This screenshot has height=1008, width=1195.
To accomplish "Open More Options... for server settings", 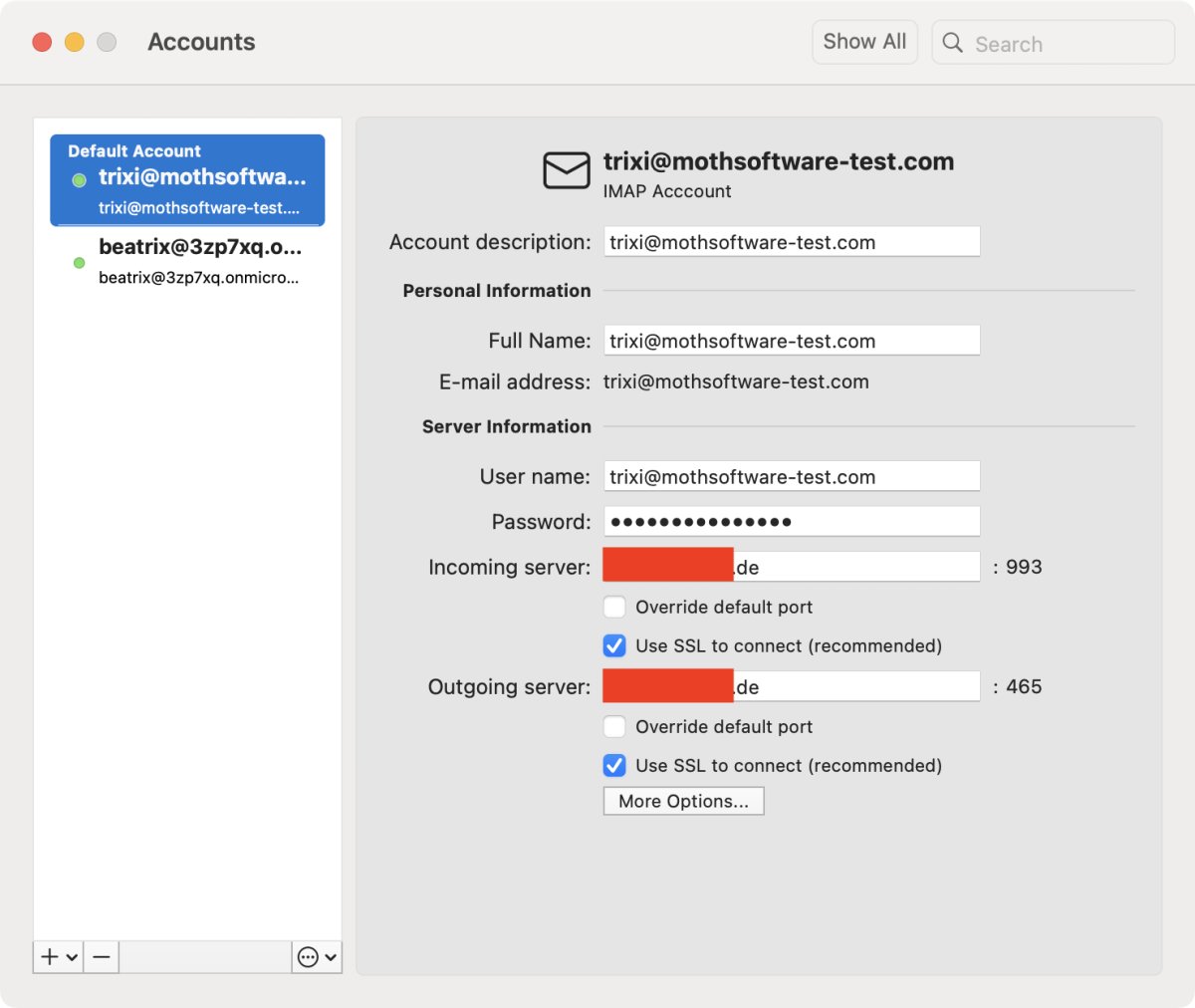I will [683, 801].
